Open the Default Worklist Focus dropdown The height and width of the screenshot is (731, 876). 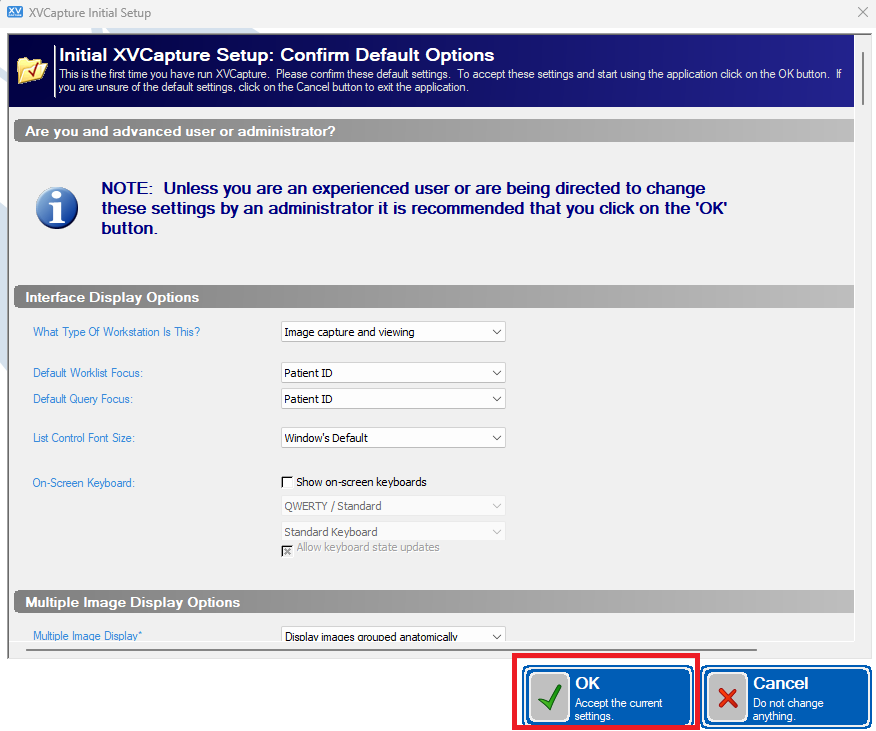[393, 373]
